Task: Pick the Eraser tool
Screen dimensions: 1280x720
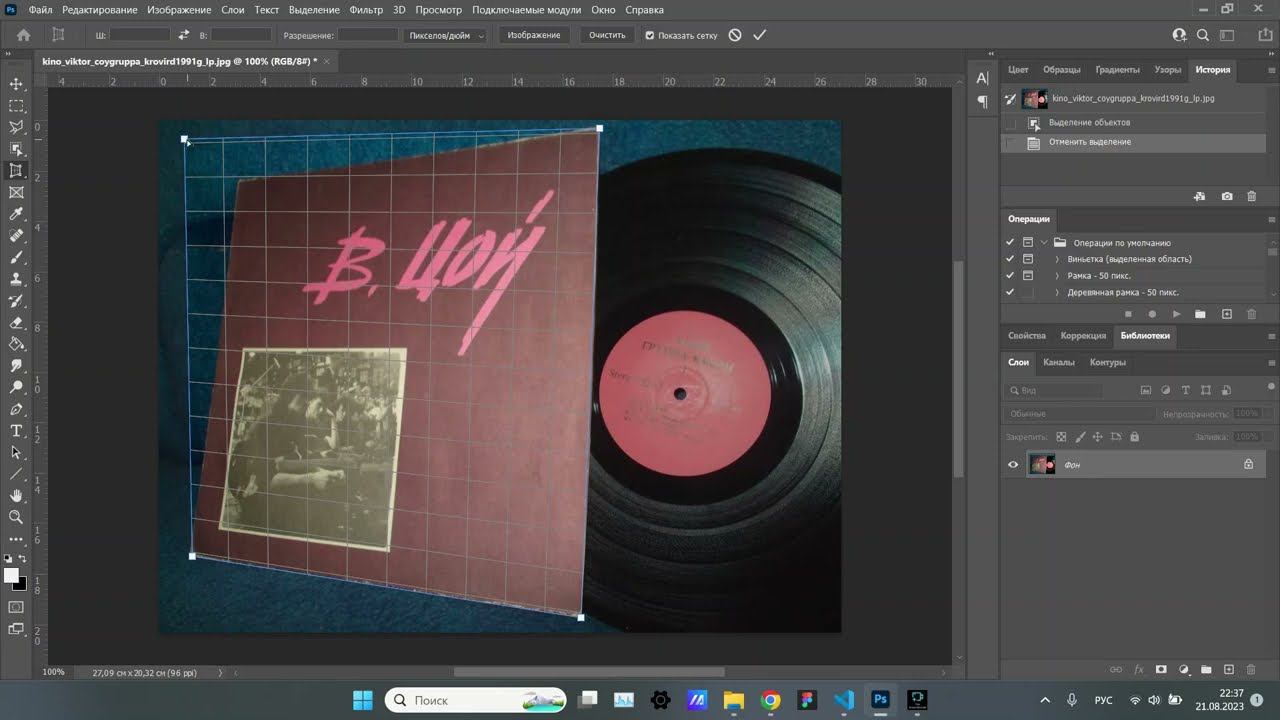Action: click(x=16, y=323)
